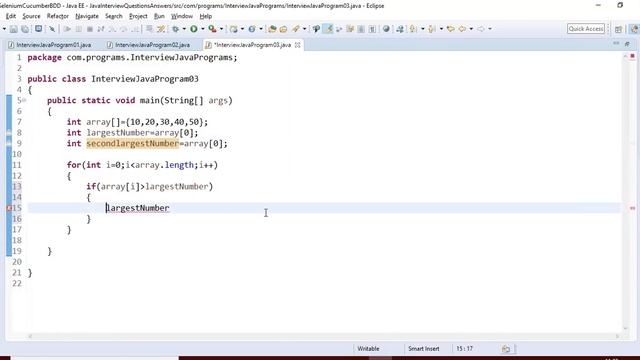The width and height of the screenshot is (640, 360).
Task: Click the Save All toolbar icon
Action: (x=25, y=29)
